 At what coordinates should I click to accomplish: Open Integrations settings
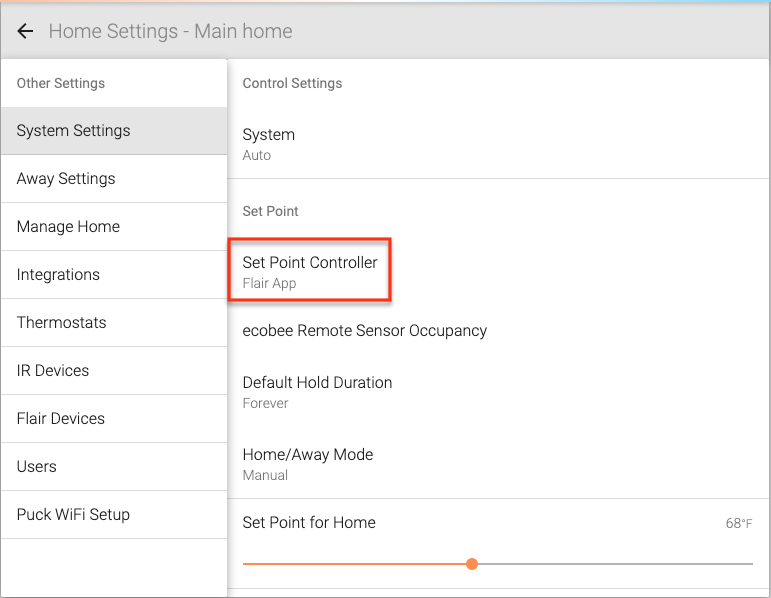114,274
